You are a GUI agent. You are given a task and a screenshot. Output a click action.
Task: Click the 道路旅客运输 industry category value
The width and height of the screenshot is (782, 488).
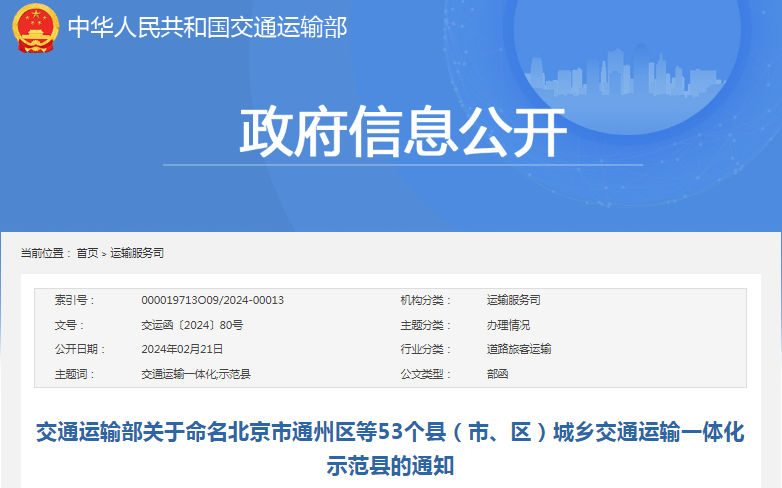518,349
